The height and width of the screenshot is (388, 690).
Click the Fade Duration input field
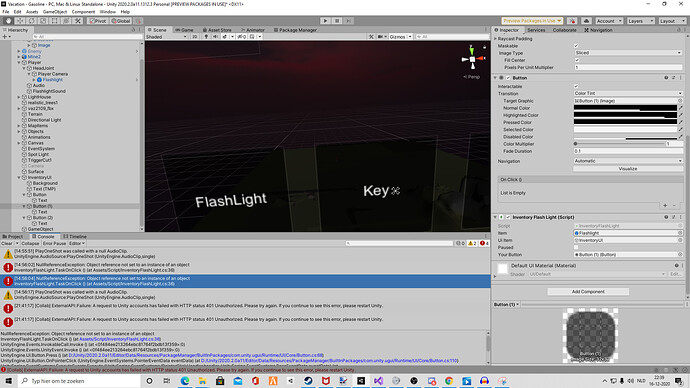[x=628, y=151]
